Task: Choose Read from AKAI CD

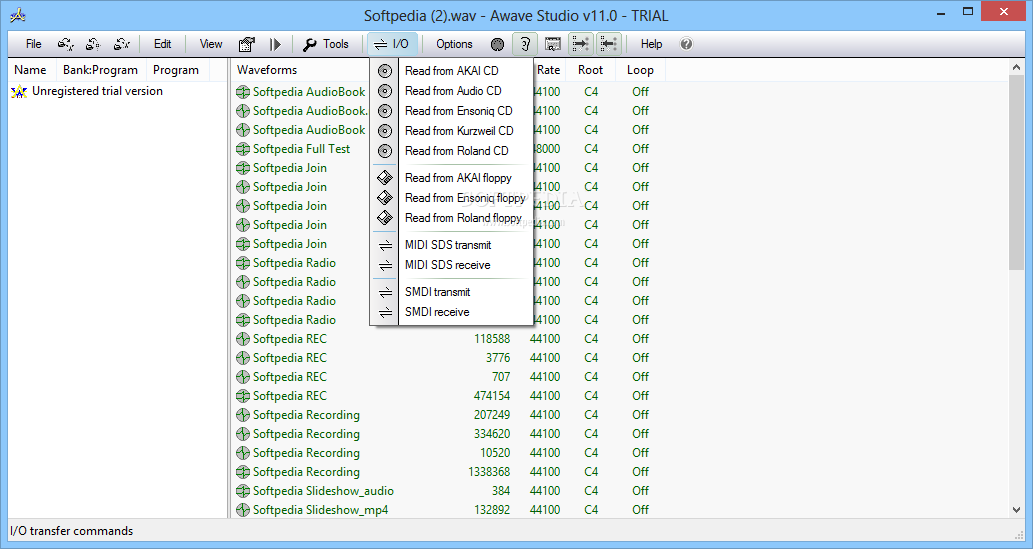Action: [x=452, y=71]
